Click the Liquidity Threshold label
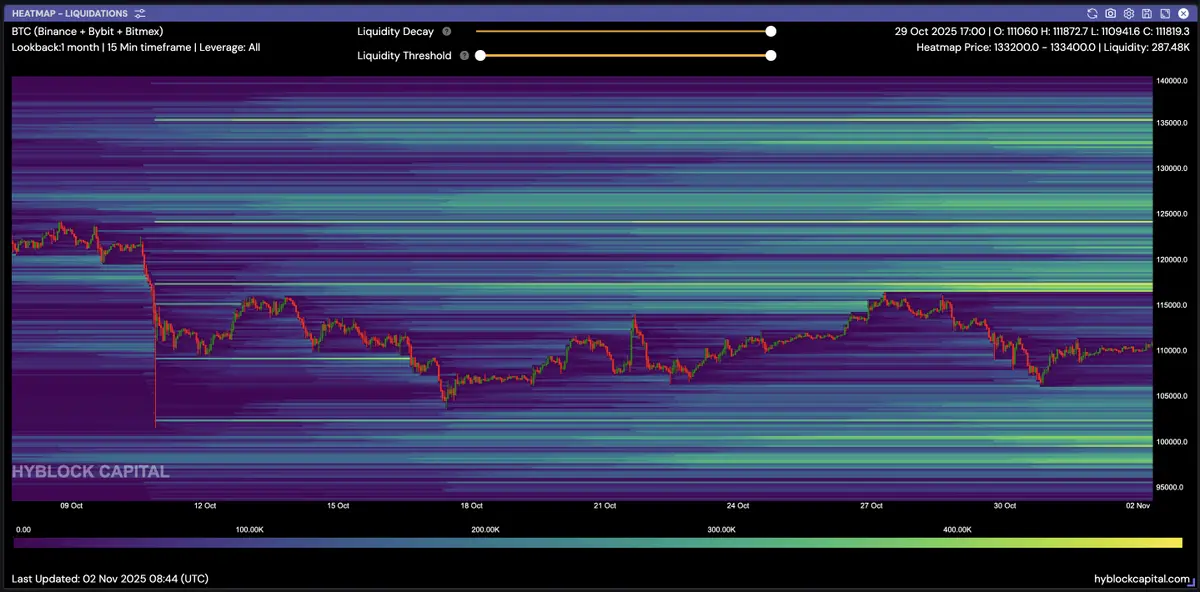1200x592 pixels. [404, 56]
